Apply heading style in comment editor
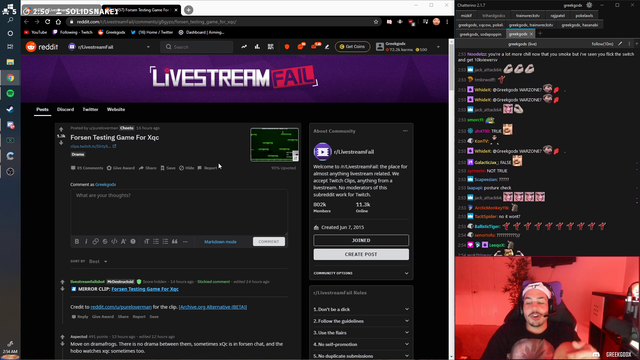 [147, 242]
